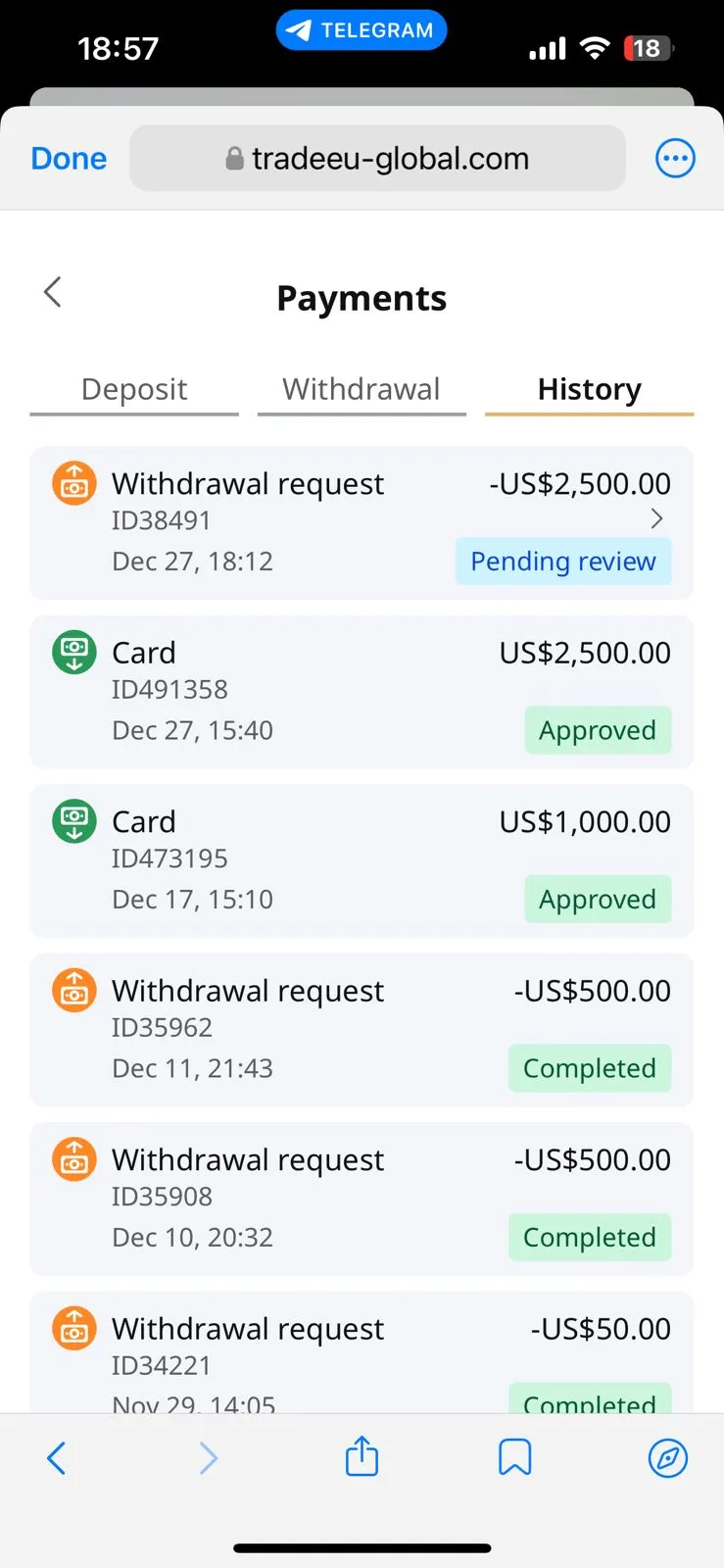724x1568 pixels.
Task: Switch to the Withdrawal tab
Action: 362,390
